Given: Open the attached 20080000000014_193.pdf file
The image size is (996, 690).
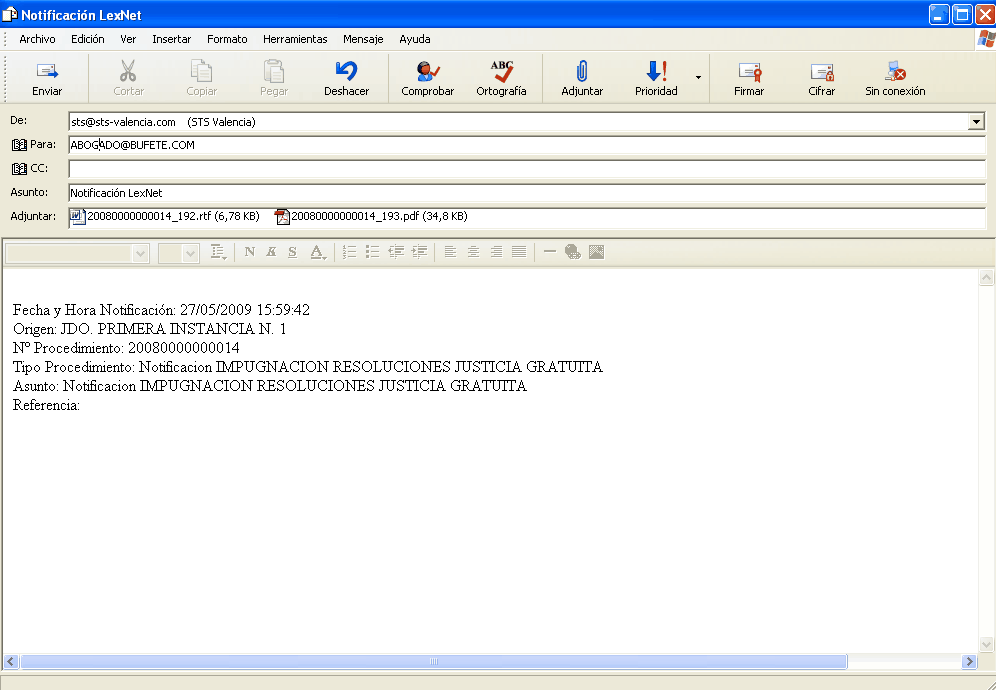Looking at the screenshot, I should (370, 216).
